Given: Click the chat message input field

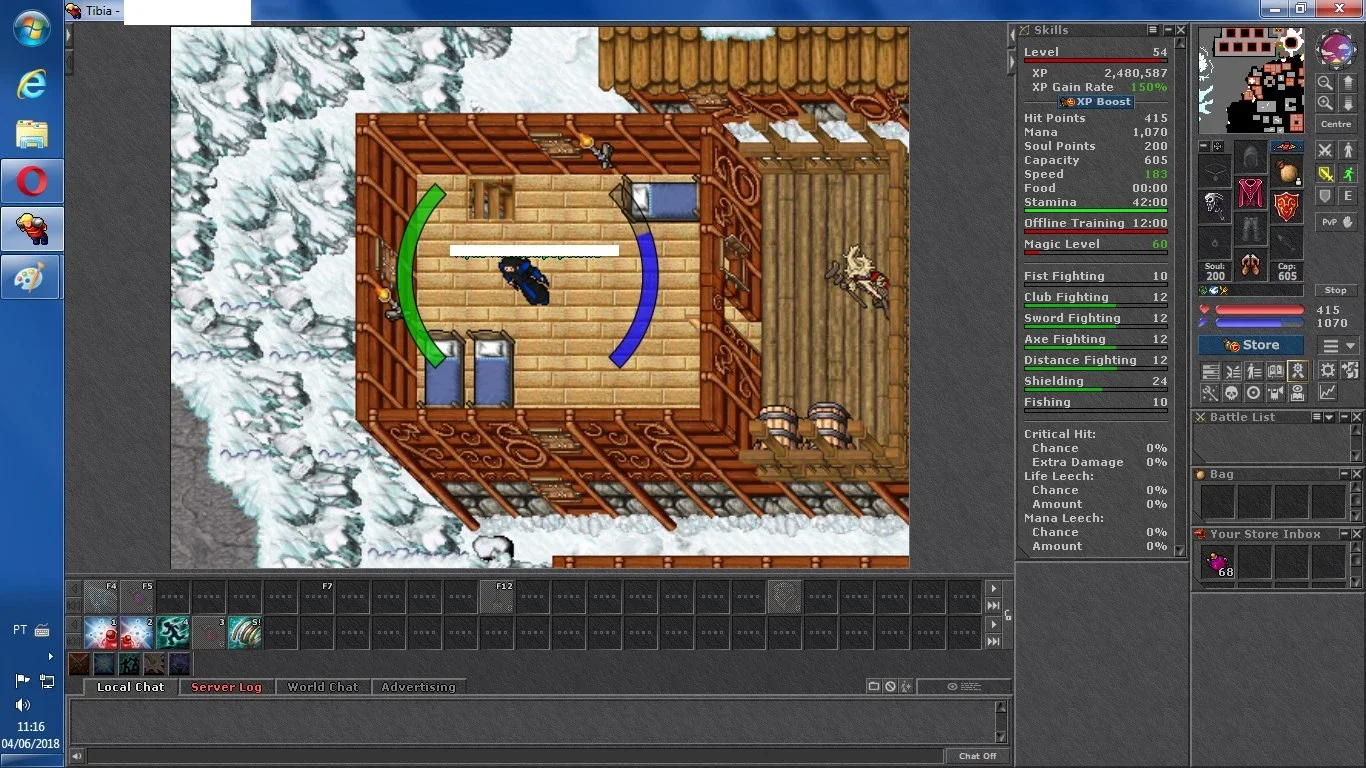Looking at the screenshot, I should click(x=515, y=756).
